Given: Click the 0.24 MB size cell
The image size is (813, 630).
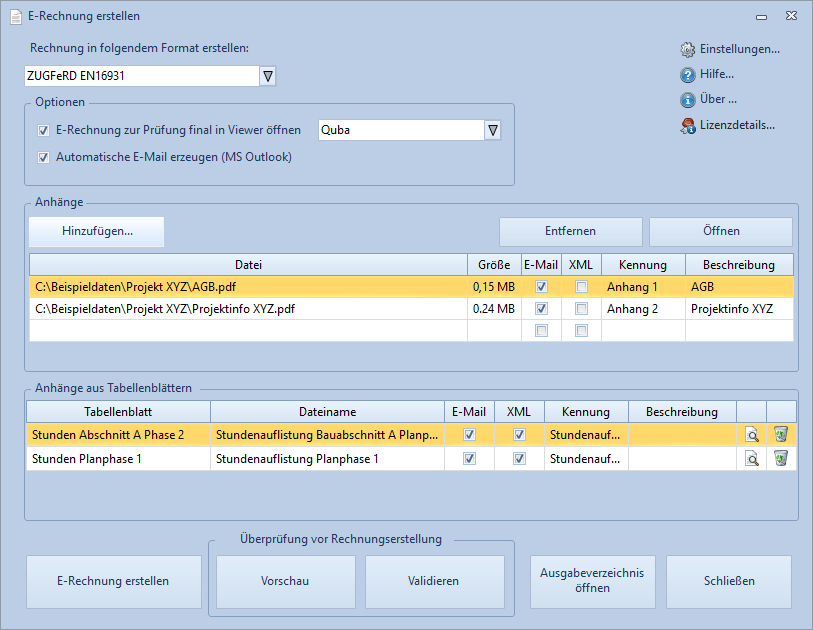Looking at the screenshot, I should (x=494, y=309).
